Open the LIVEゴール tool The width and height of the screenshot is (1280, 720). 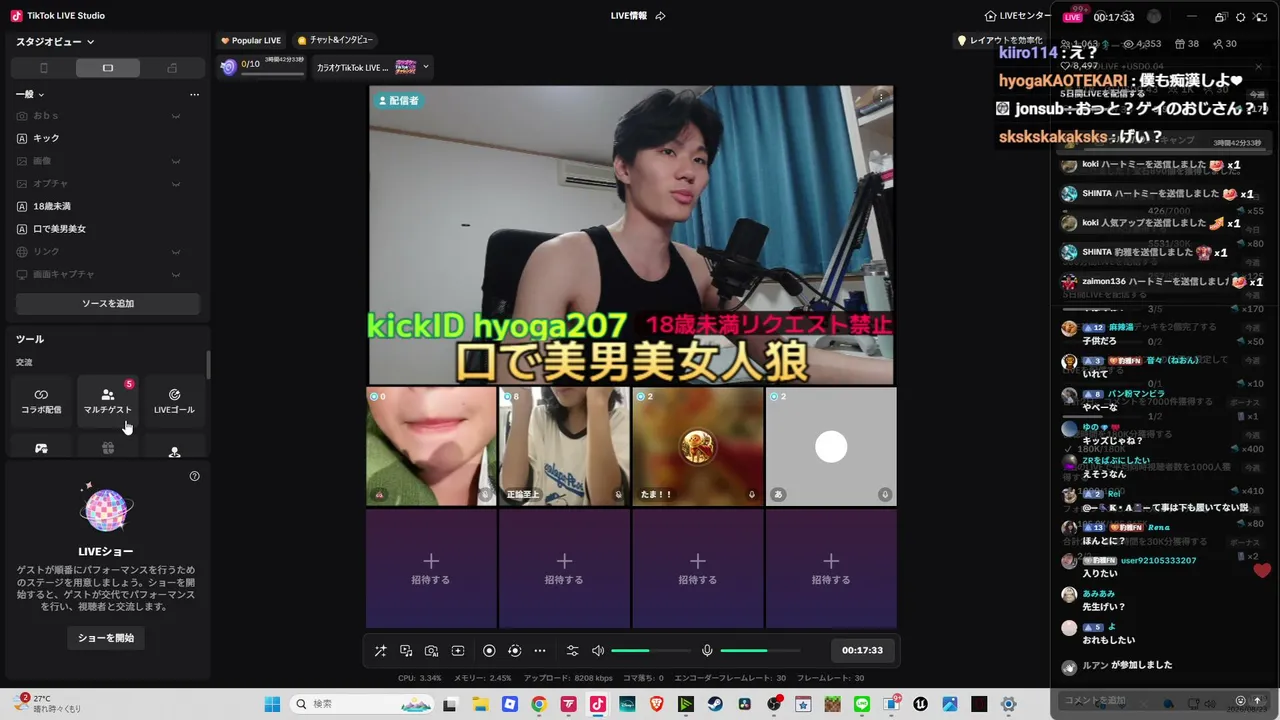(174, 401)
